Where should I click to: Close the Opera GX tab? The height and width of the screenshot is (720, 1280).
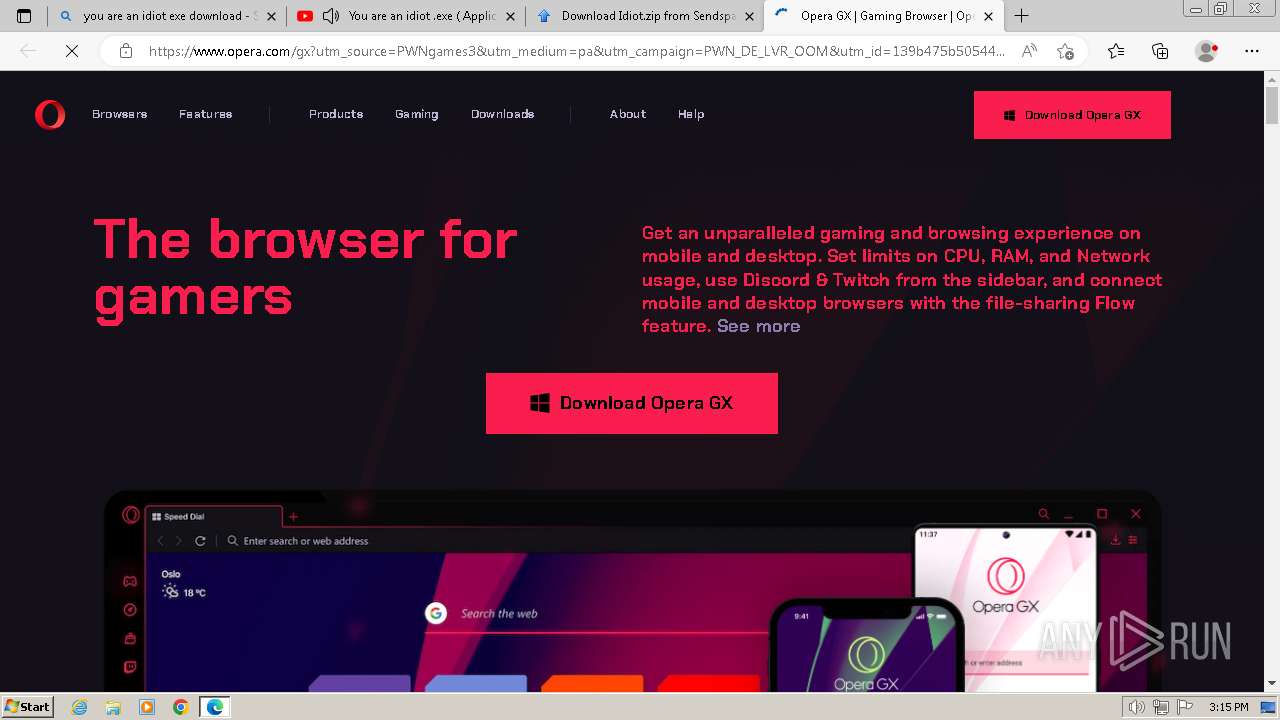(988, 16)
